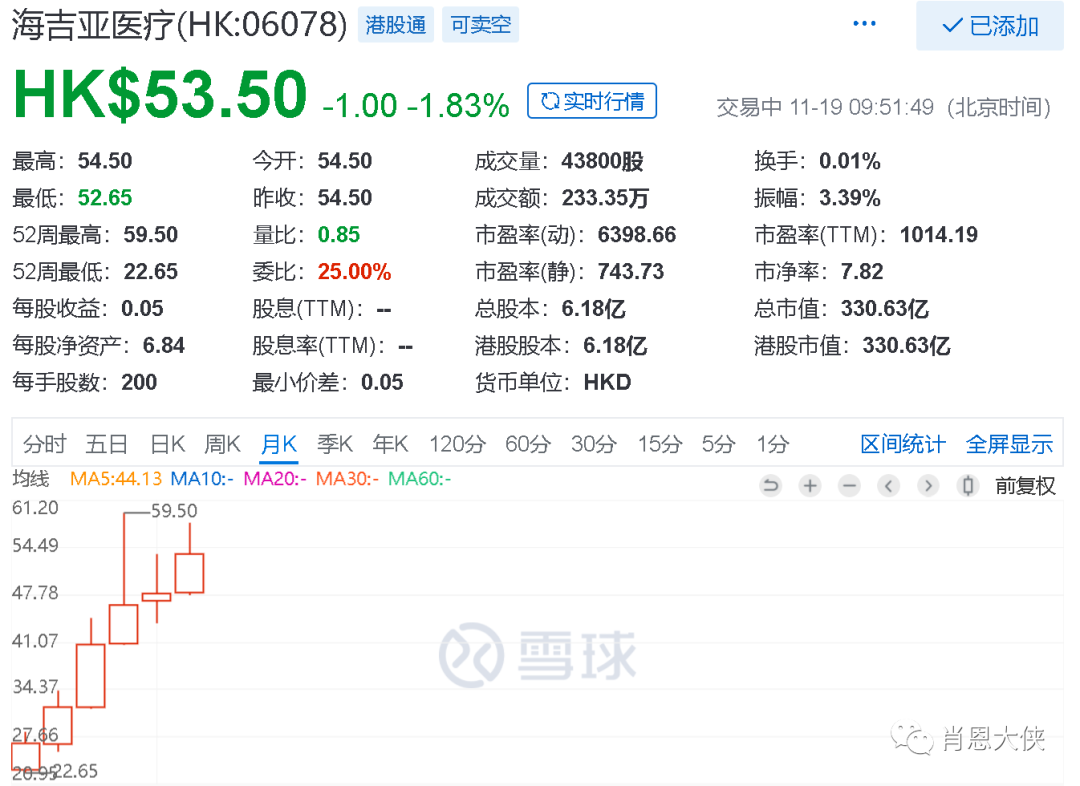Click the stock title 海吉亚医疗(HK:06078)
This screenshot has width=1080, height=786.
[x=179, y=25]
